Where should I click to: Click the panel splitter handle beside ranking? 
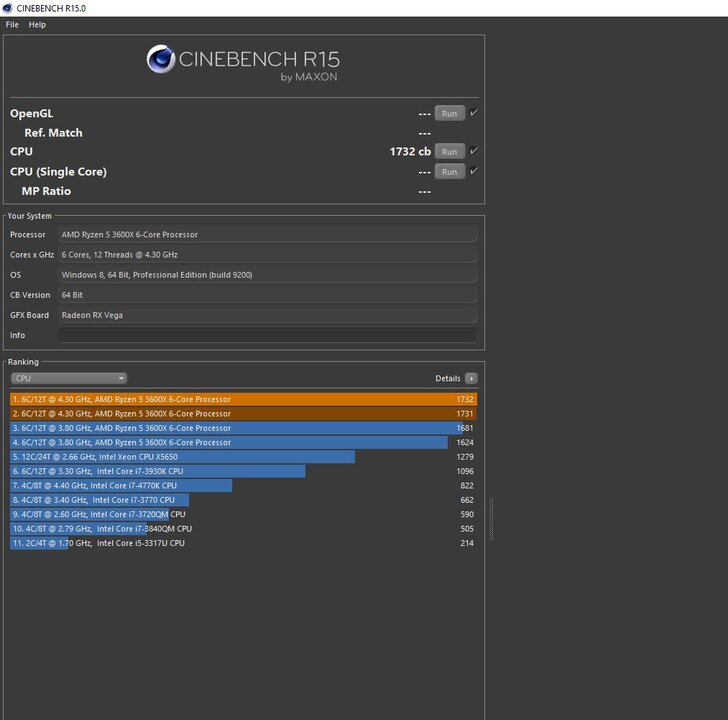pos(491,519)
